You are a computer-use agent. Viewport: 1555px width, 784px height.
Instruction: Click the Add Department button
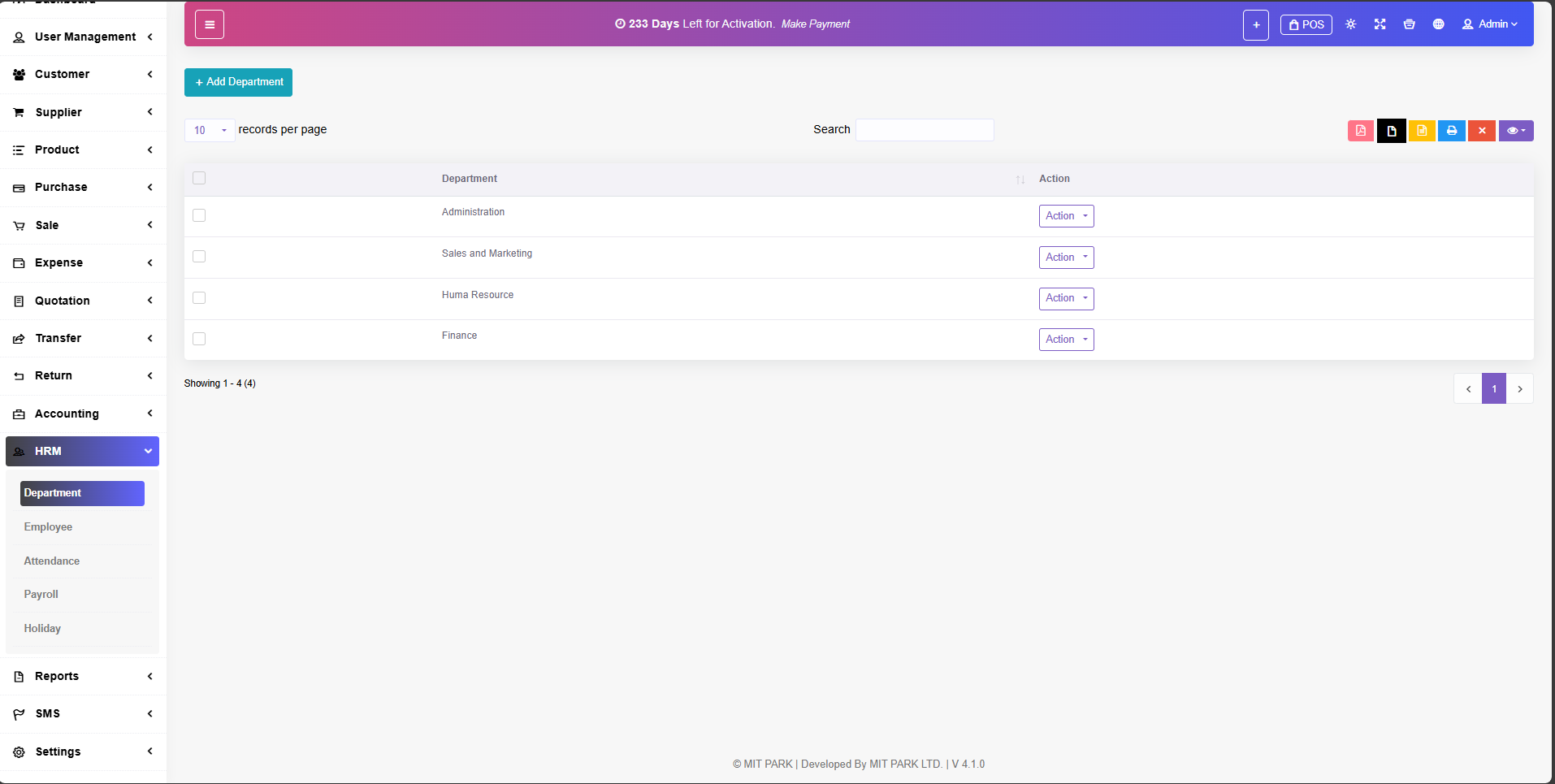pyautogui.click(x=238, y=82)
